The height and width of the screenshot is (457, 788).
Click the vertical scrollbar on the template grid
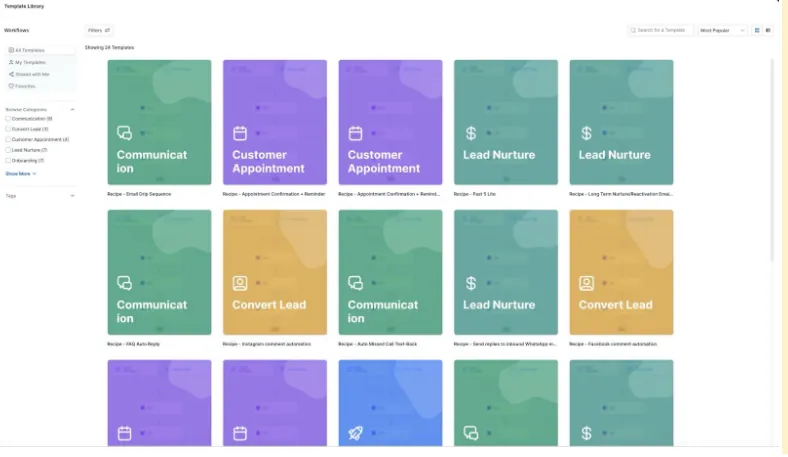[x=773, y=160]
